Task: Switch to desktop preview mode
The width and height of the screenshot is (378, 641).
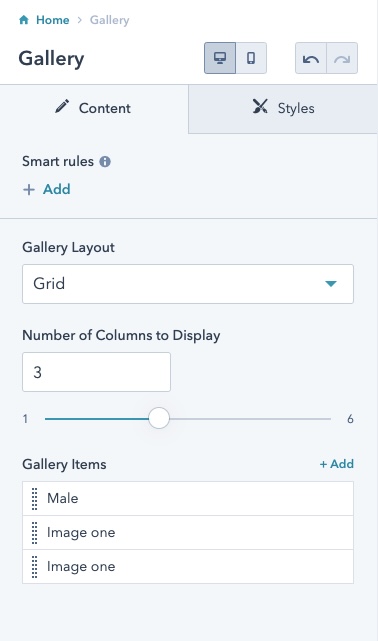Action: 220,58
